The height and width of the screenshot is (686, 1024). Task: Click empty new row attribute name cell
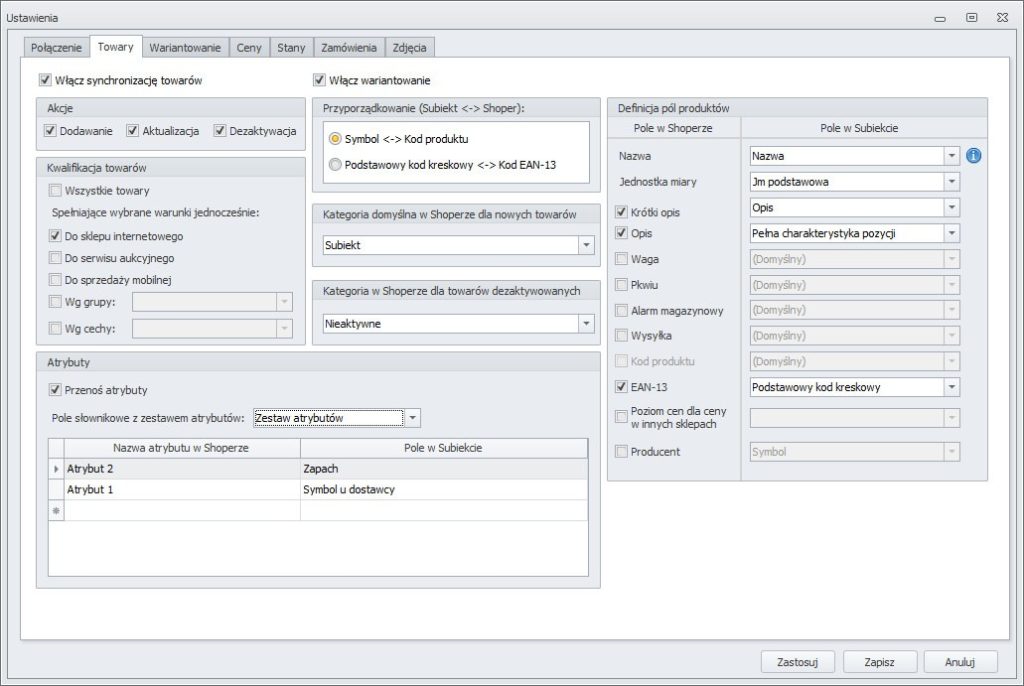tap(182, 510)
